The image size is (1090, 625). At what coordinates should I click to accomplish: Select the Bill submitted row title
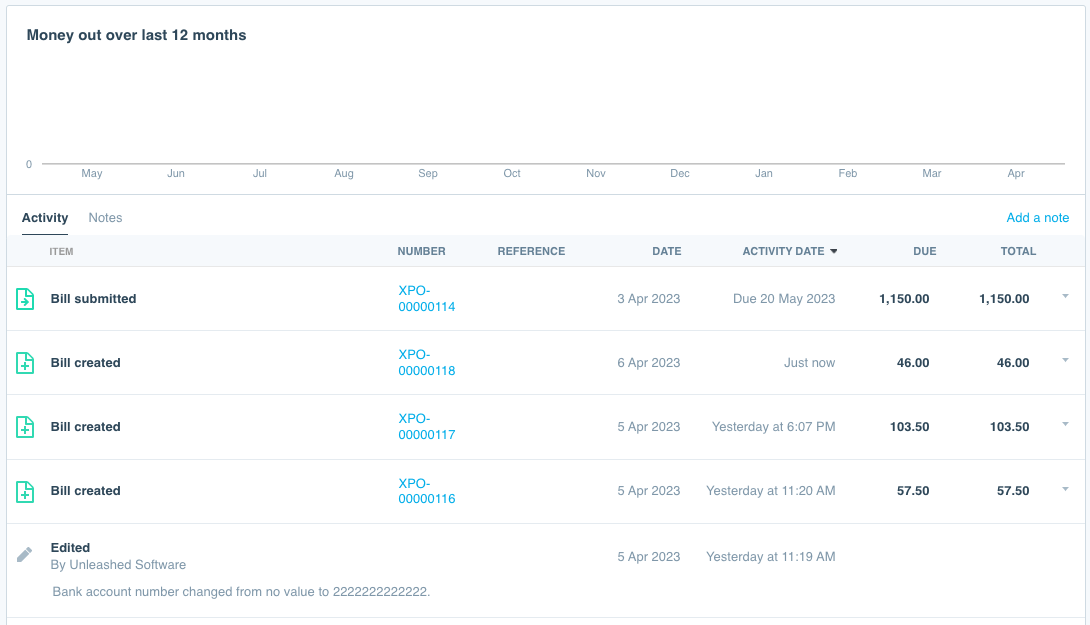(x=93, y=299)
